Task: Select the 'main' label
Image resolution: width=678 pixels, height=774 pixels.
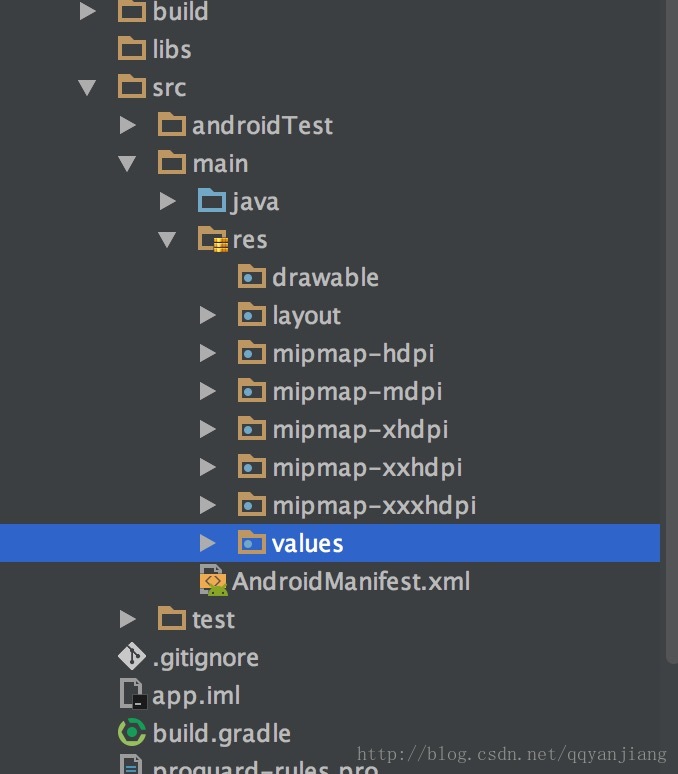Action: click(x=220, y=163)
